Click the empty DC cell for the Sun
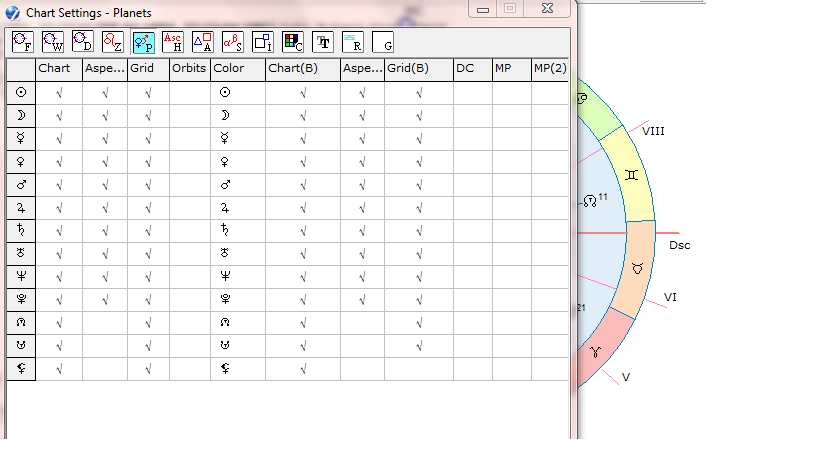This screenshot has height=460, width=819. (472, 92)
